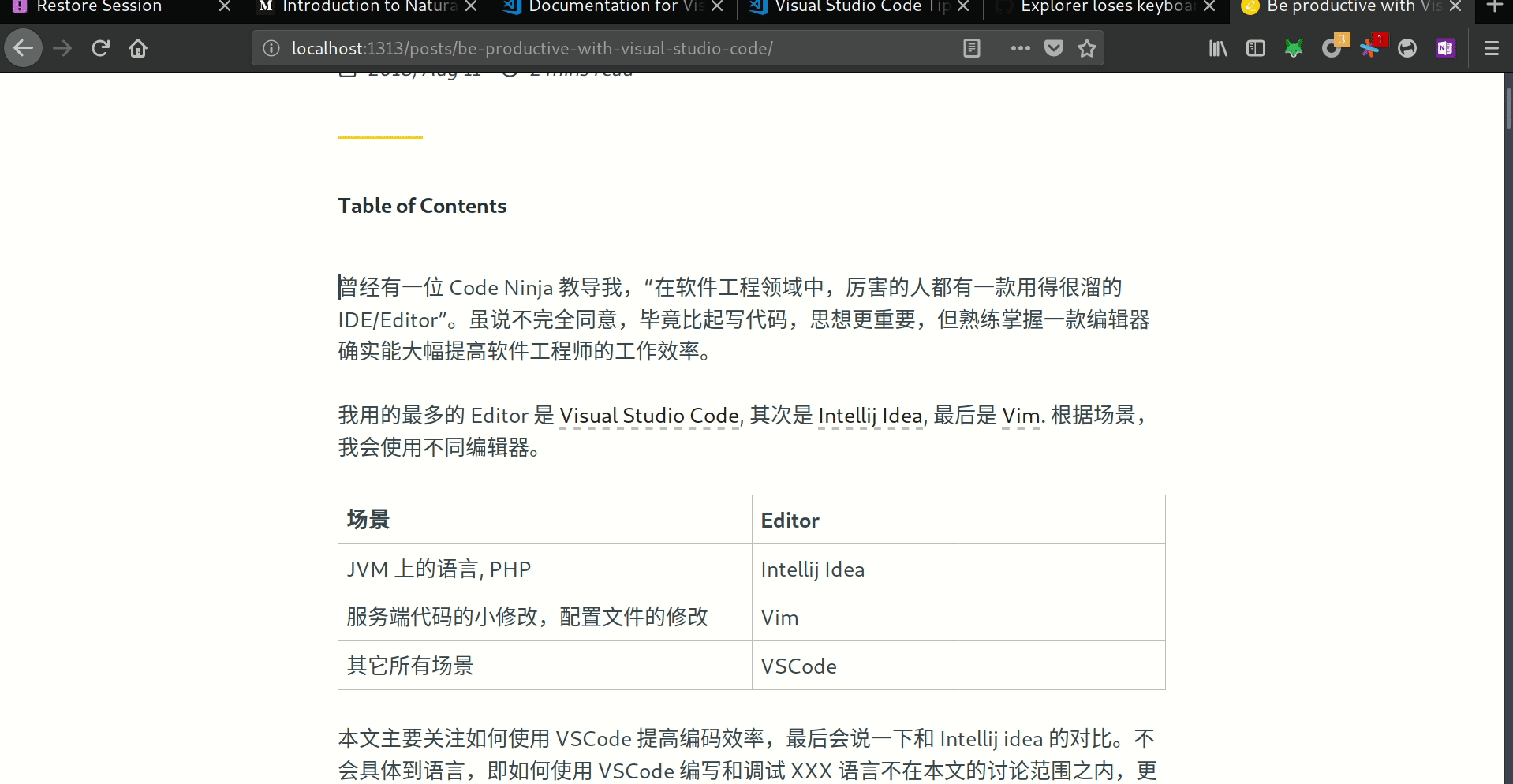Screen dimensions: 1513x784
Task: Follow the Vim link in paragraph
Action: (x=1021, y=416)
